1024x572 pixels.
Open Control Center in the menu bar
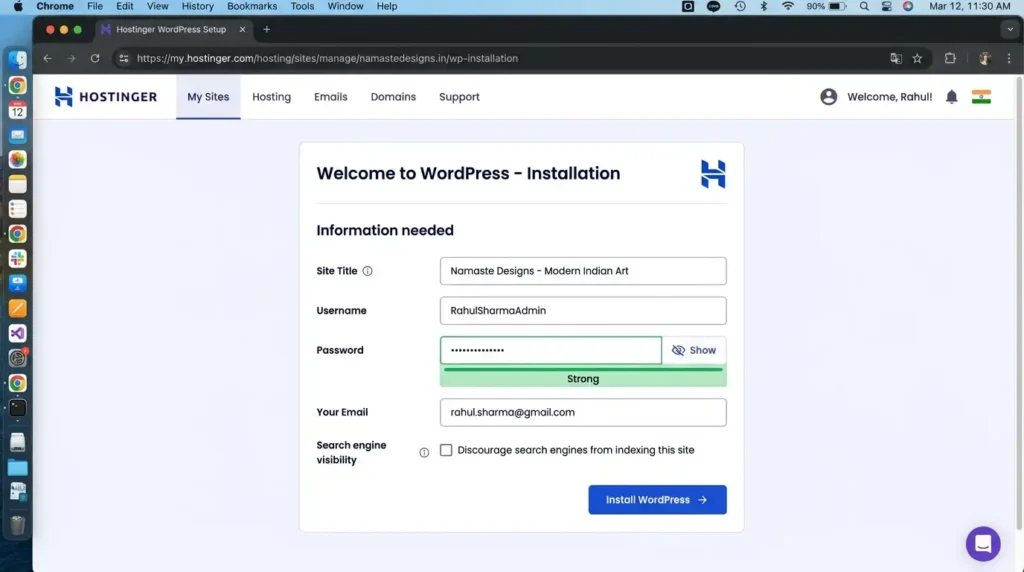886,6
